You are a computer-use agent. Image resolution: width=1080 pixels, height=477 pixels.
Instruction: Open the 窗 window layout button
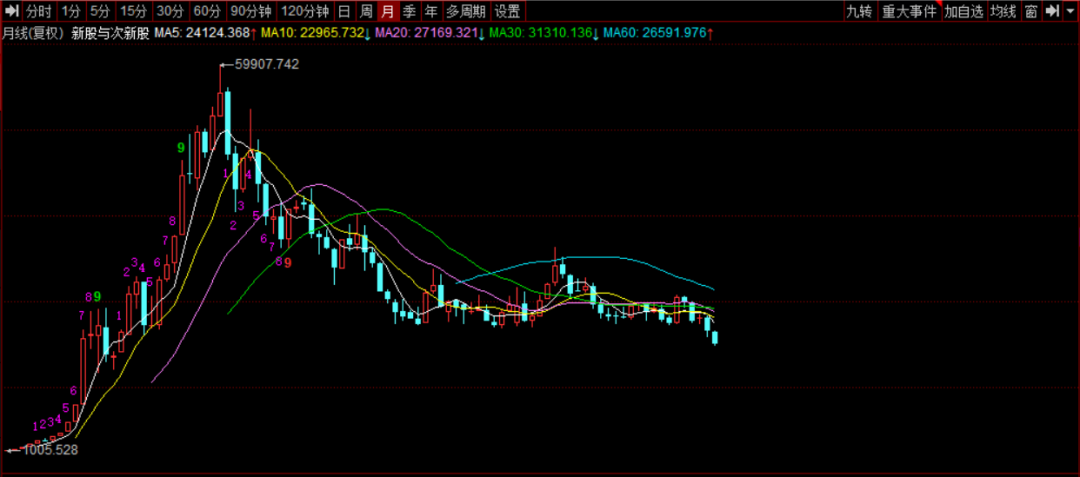pos(1030,12)
